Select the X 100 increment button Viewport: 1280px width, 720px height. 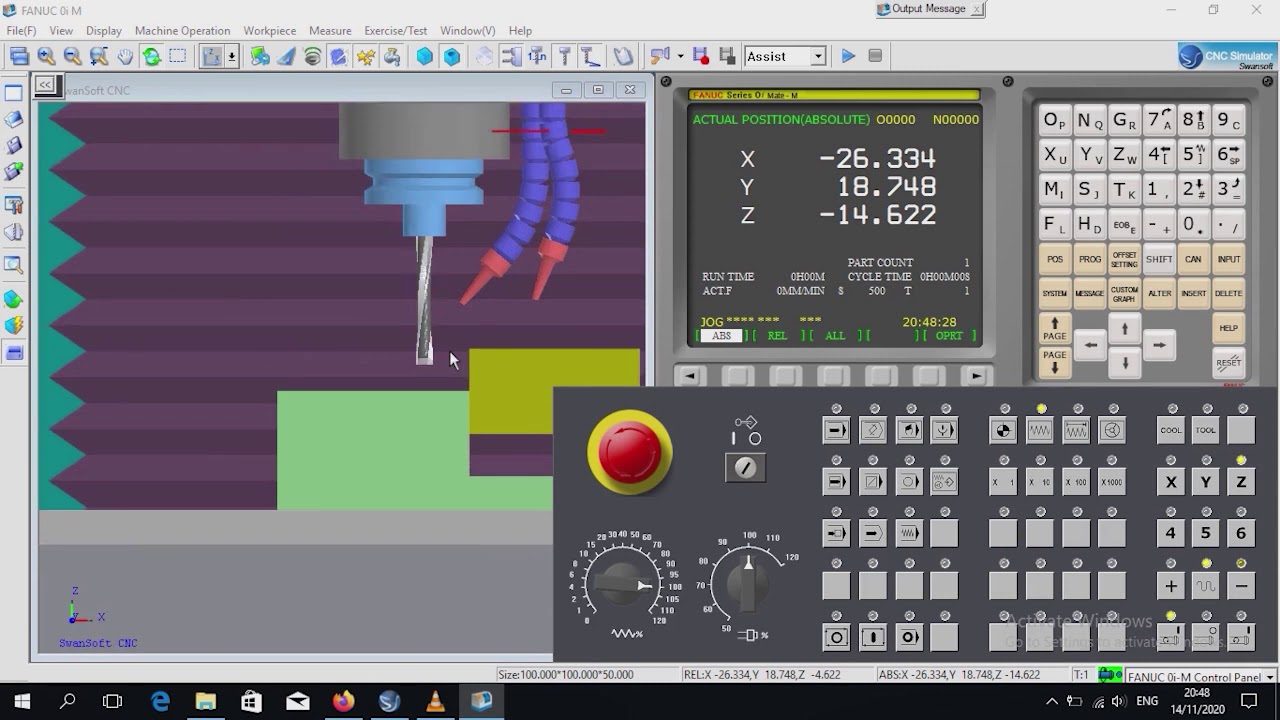(1076, 482)
